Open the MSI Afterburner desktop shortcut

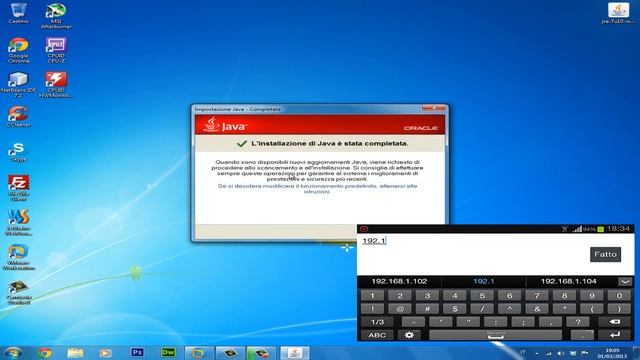pos(56,16)
